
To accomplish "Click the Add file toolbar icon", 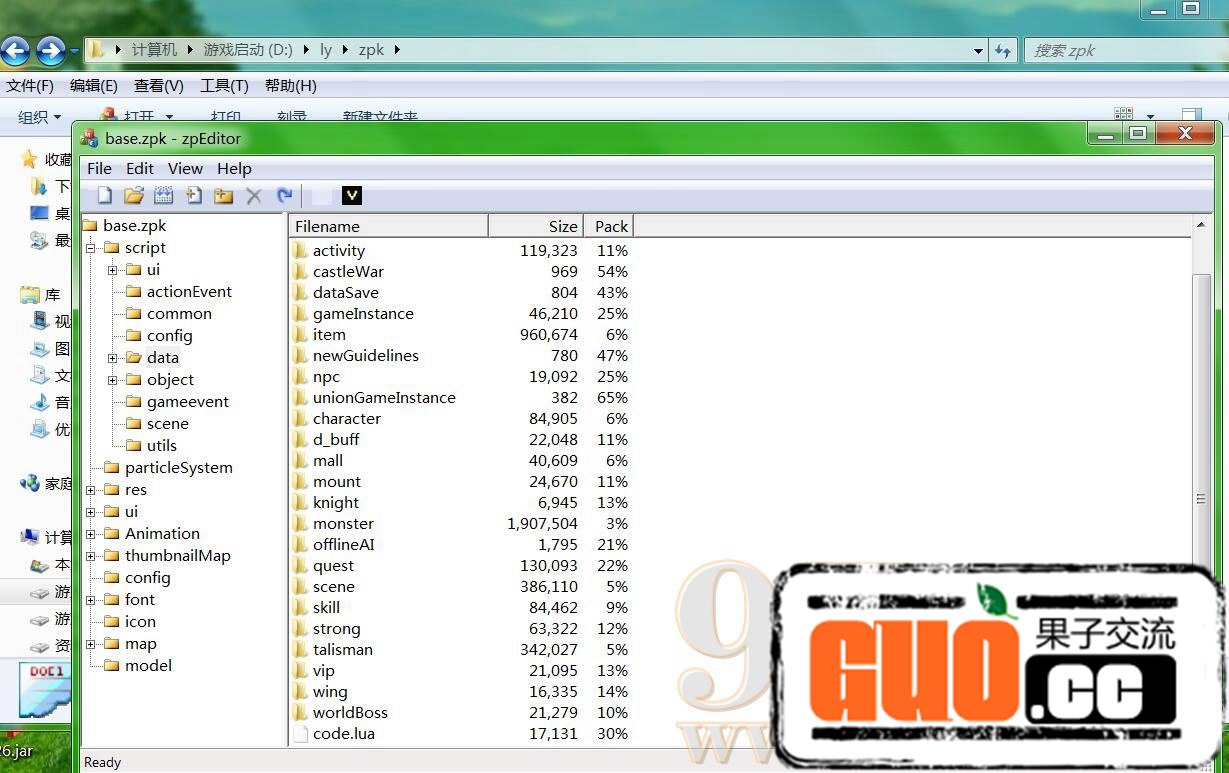I will (194, 196).
